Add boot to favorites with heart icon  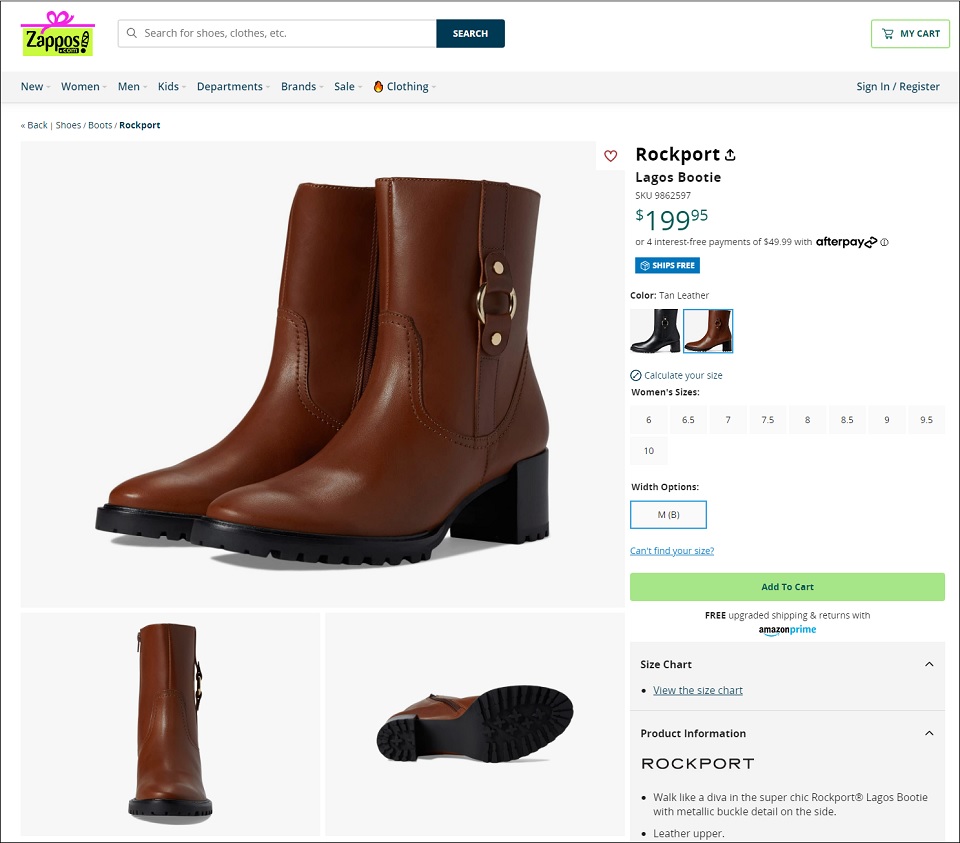[x=610, y=156]
